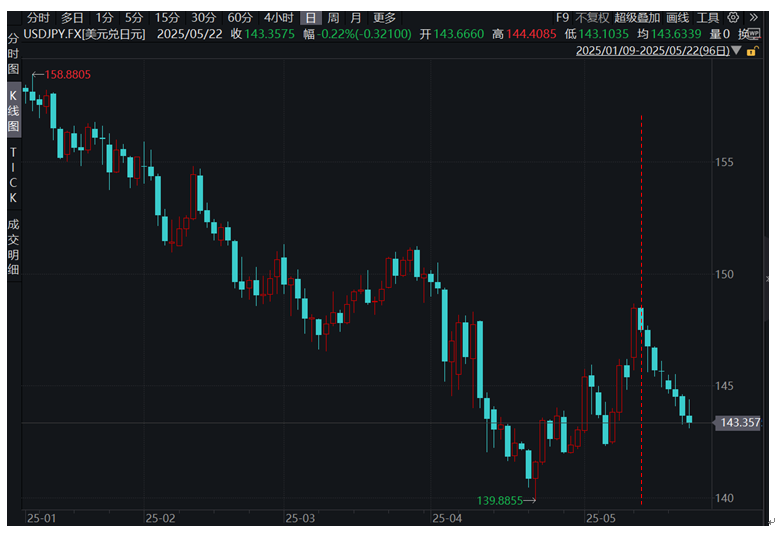776x536 pixels.
Task: Open 画线 drawing tools
Action: (x=678, y=18)
